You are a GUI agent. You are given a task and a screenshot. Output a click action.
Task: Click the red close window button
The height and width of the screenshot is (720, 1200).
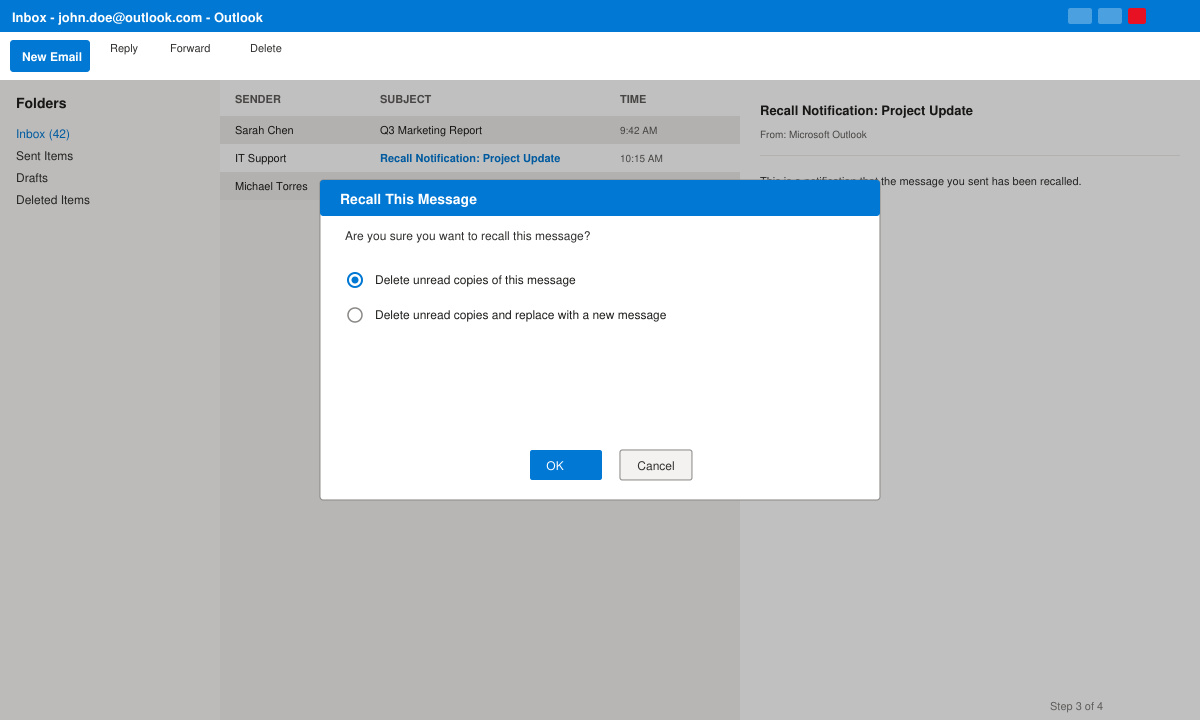1137,16
